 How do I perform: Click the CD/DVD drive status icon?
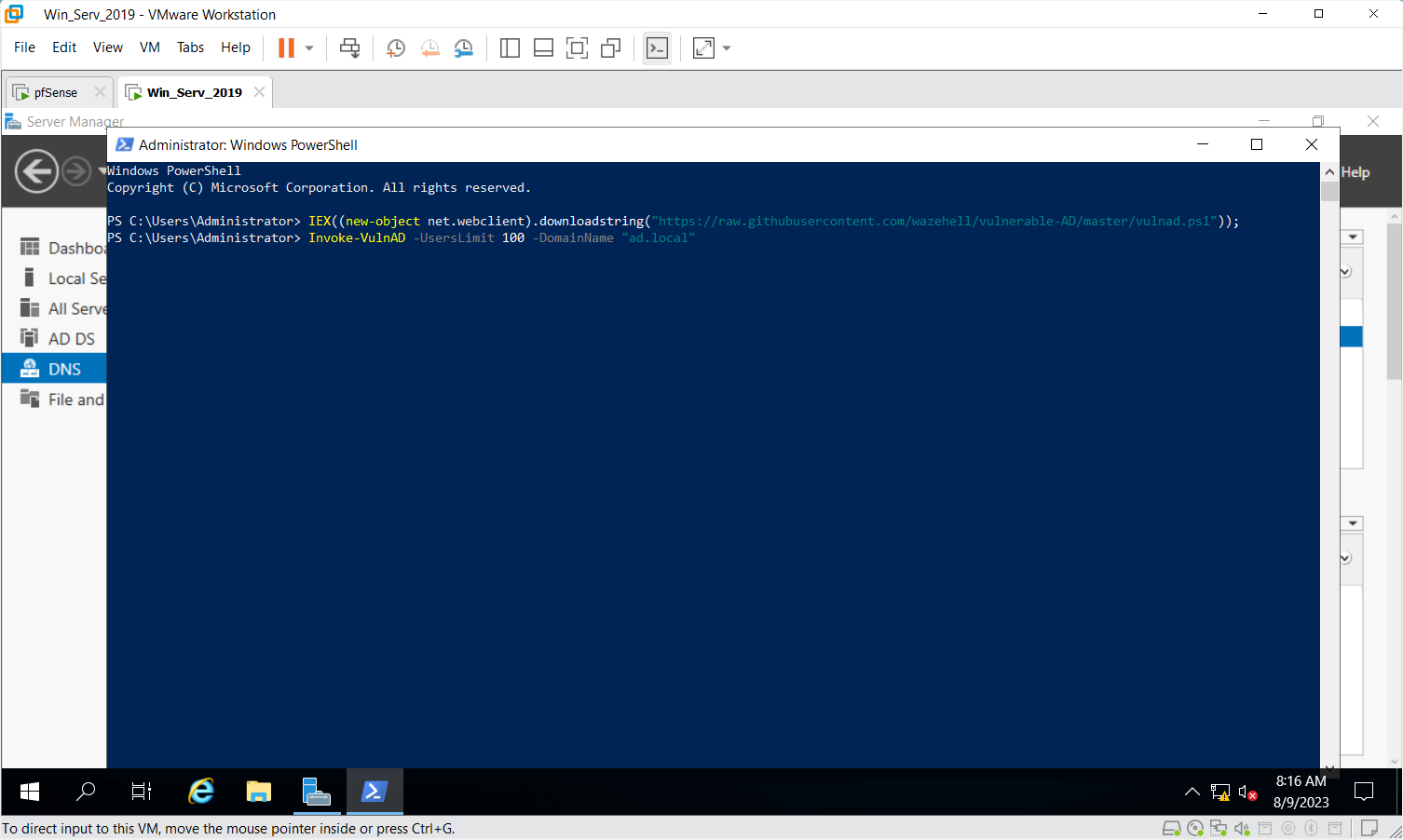(1195, 829)
